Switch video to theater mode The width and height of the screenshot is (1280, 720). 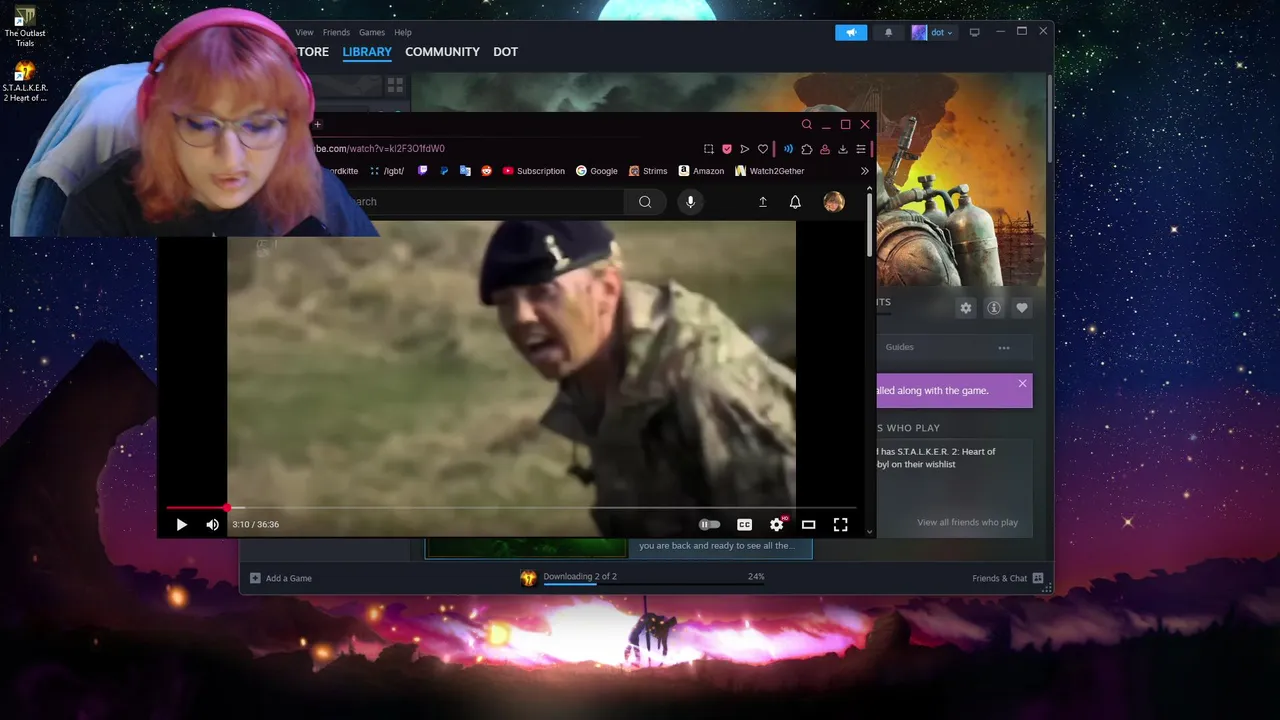click(808, 524)
